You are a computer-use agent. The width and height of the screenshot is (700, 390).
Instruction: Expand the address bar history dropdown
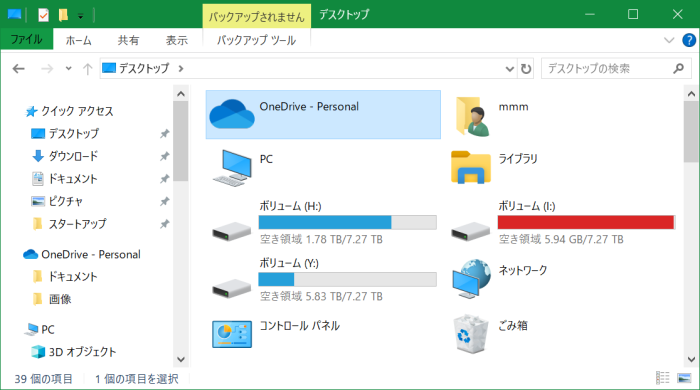(x=509, y=69)
